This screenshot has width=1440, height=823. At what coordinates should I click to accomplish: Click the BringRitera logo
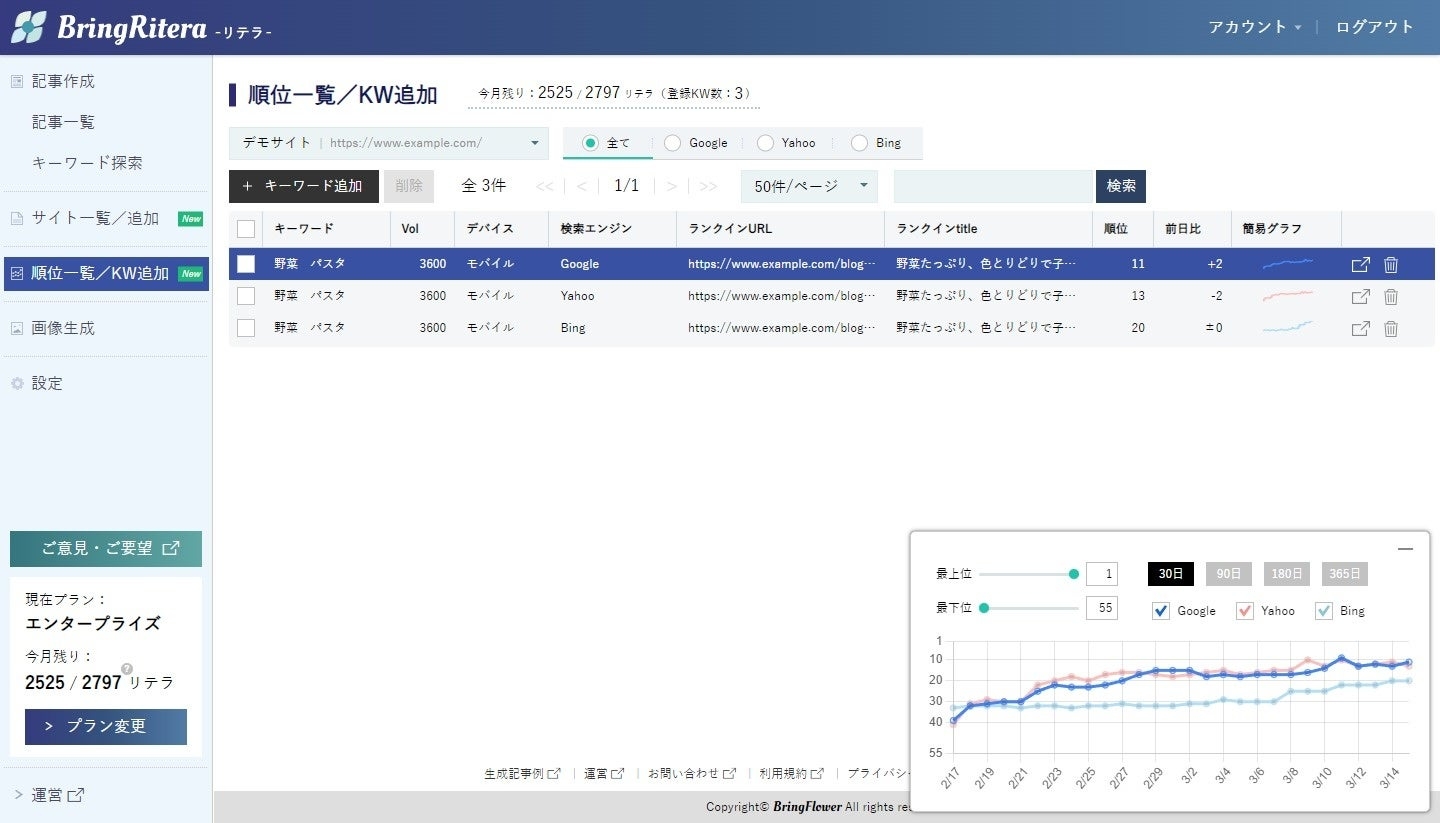(x=140, y=27)
